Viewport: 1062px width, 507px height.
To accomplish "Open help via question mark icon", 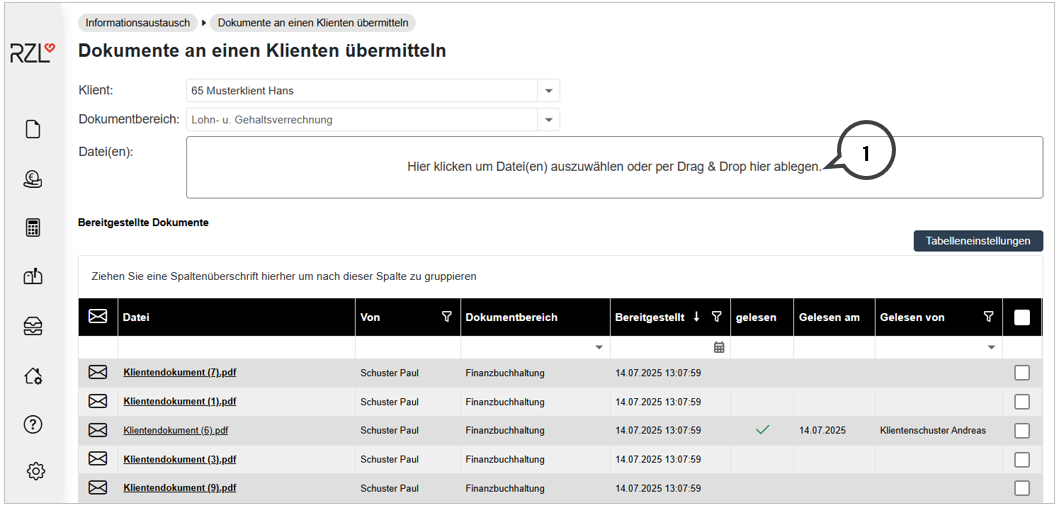I will pyautogui.click(x=33, y=424).
